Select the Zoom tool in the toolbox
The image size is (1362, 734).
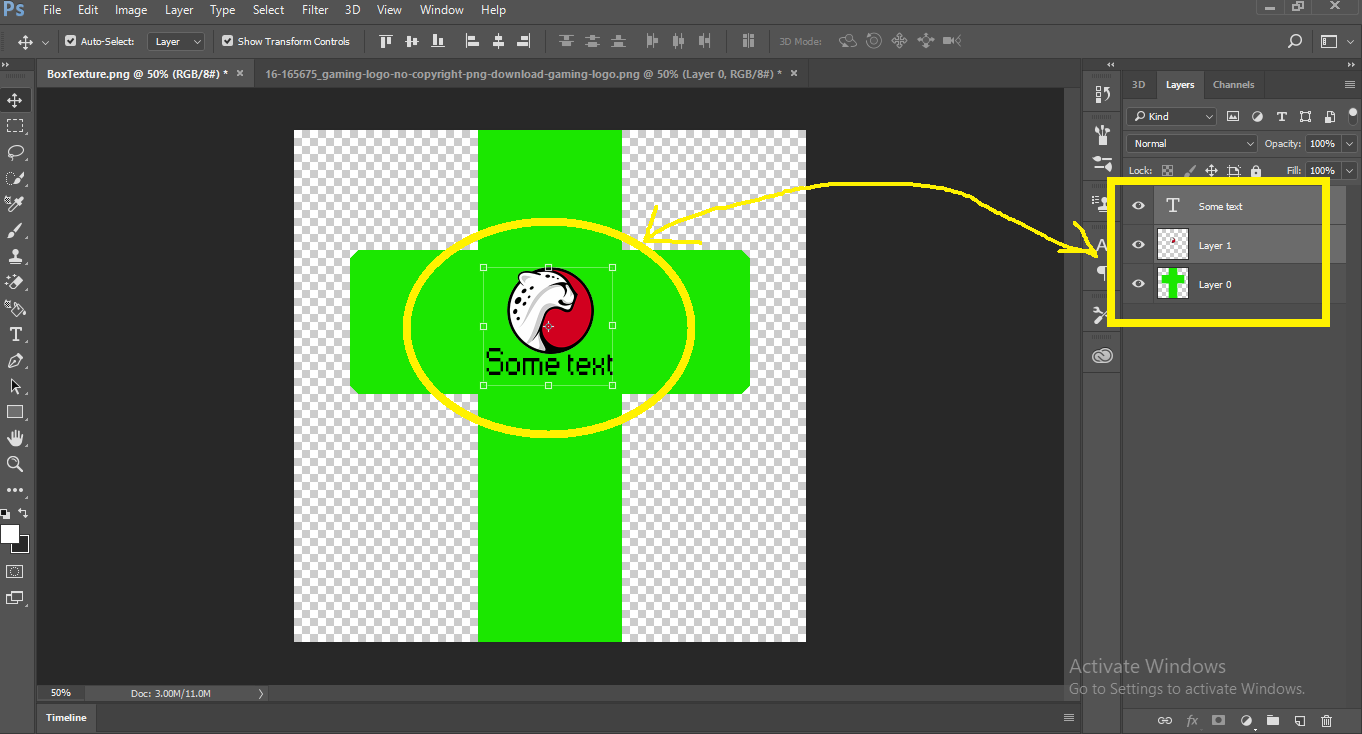(15, 464)
